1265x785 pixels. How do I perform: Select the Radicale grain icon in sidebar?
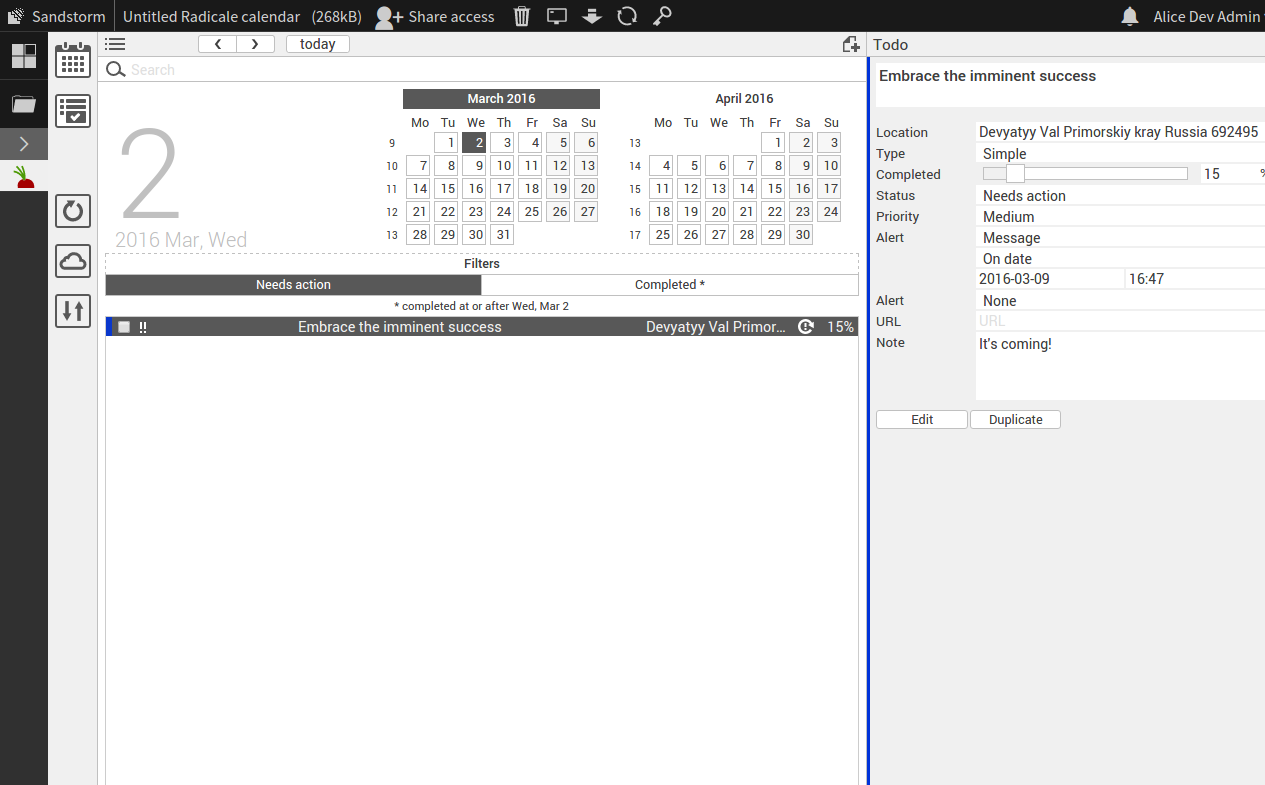tap(24, 178)
